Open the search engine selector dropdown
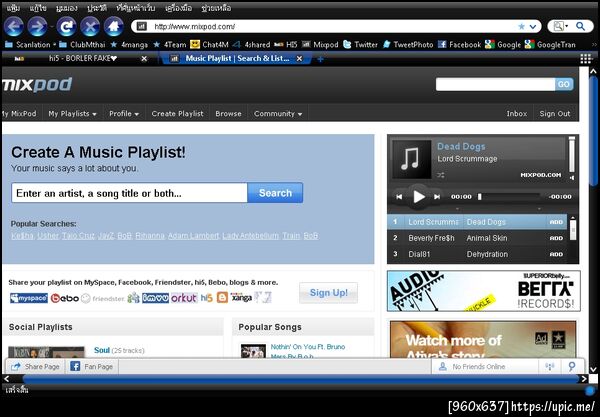The width and height of the screenshot is (600, 417). coord(561,26)
